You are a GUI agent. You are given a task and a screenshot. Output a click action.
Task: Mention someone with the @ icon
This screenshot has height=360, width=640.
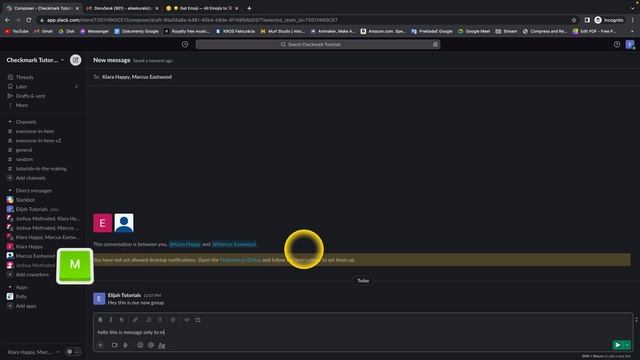click(x=151, y=345)
